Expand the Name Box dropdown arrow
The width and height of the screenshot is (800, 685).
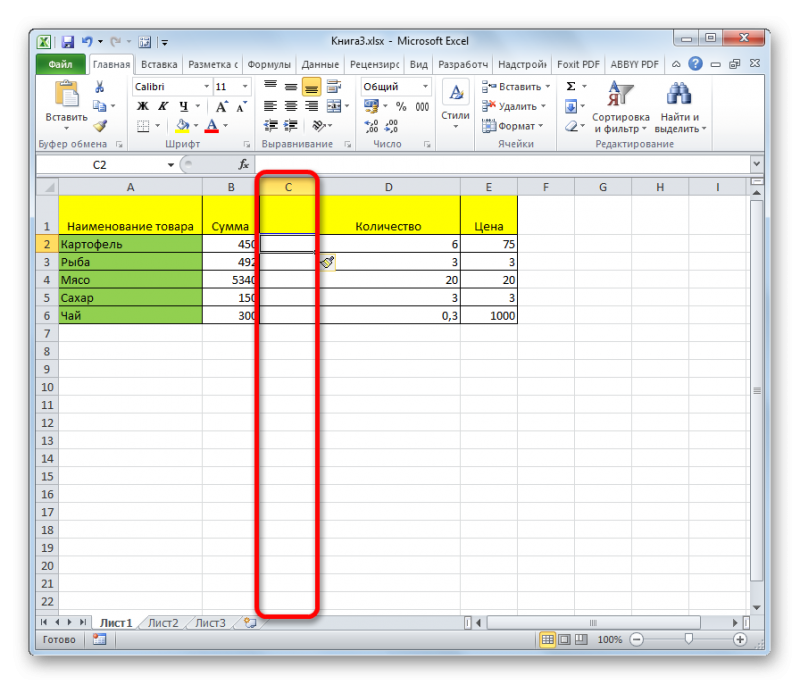pos(170,165)
